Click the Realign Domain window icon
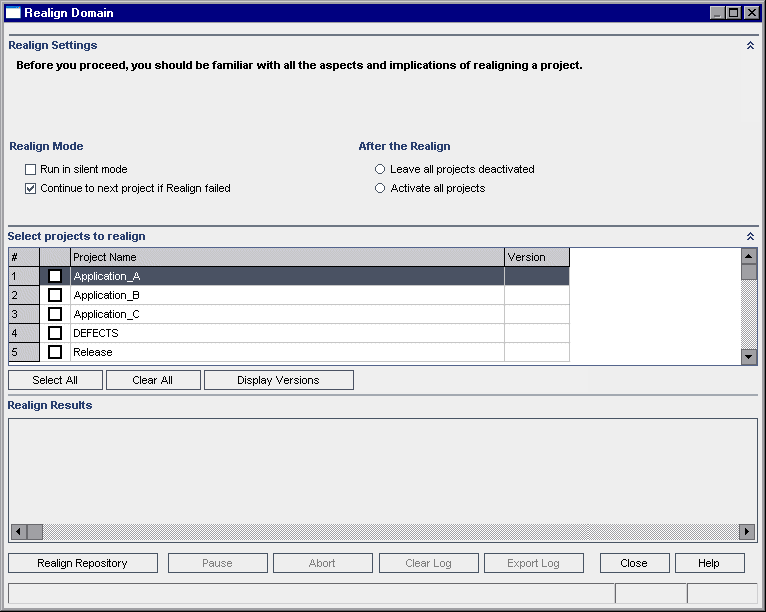Image resolution: width=766 pixels, height=612 pixels. (13, 13)
